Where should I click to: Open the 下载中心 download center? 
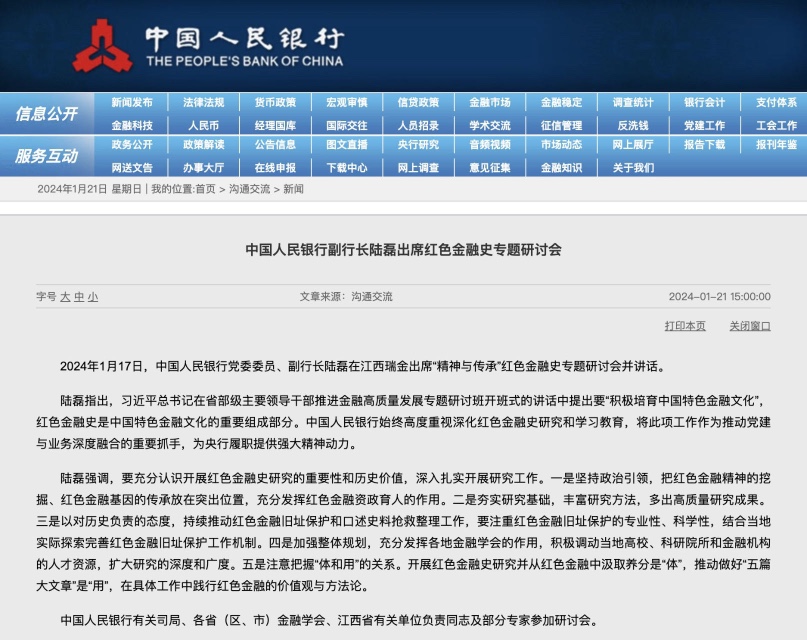point(346,168)
